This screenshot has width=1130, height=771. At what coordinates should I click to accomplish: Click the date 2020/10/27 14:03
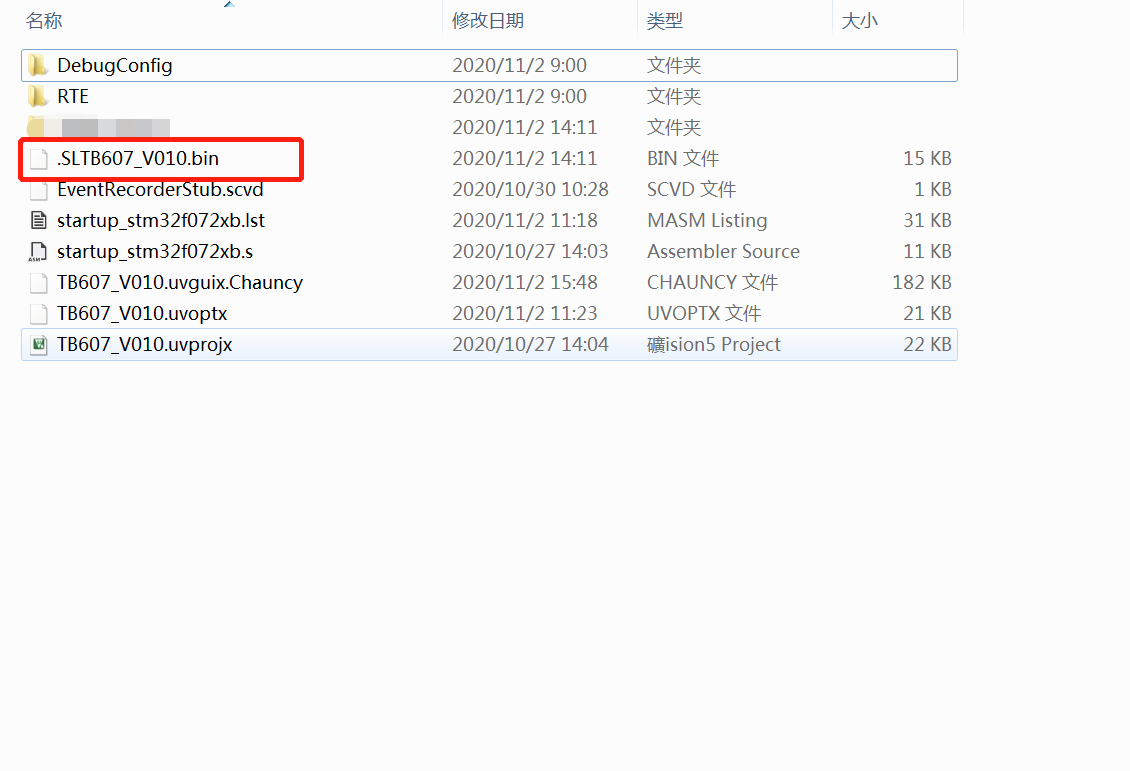[x=530, y=251]
